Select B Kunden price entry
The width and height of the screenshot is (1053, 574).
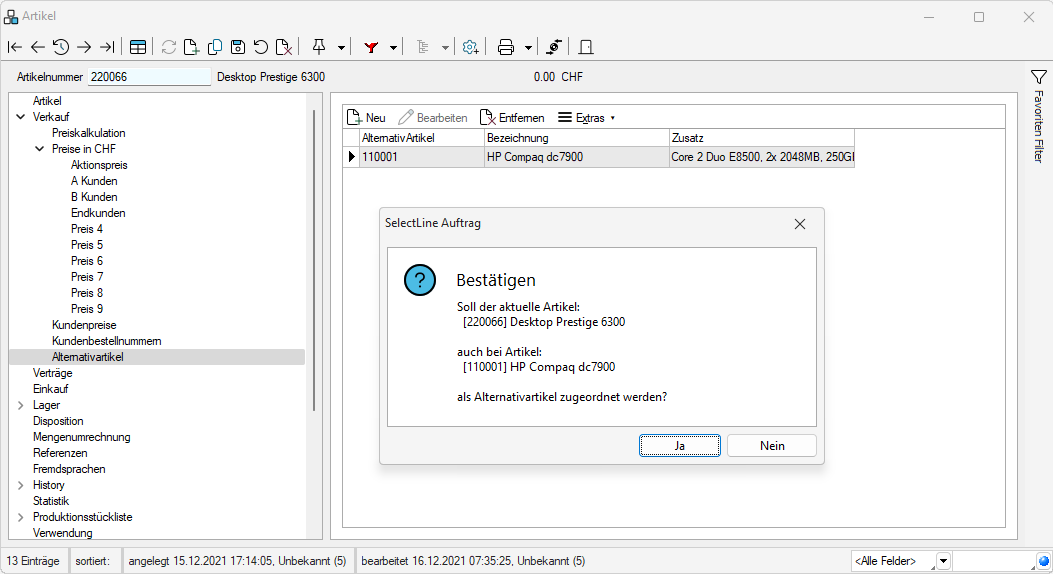(94, 197)
